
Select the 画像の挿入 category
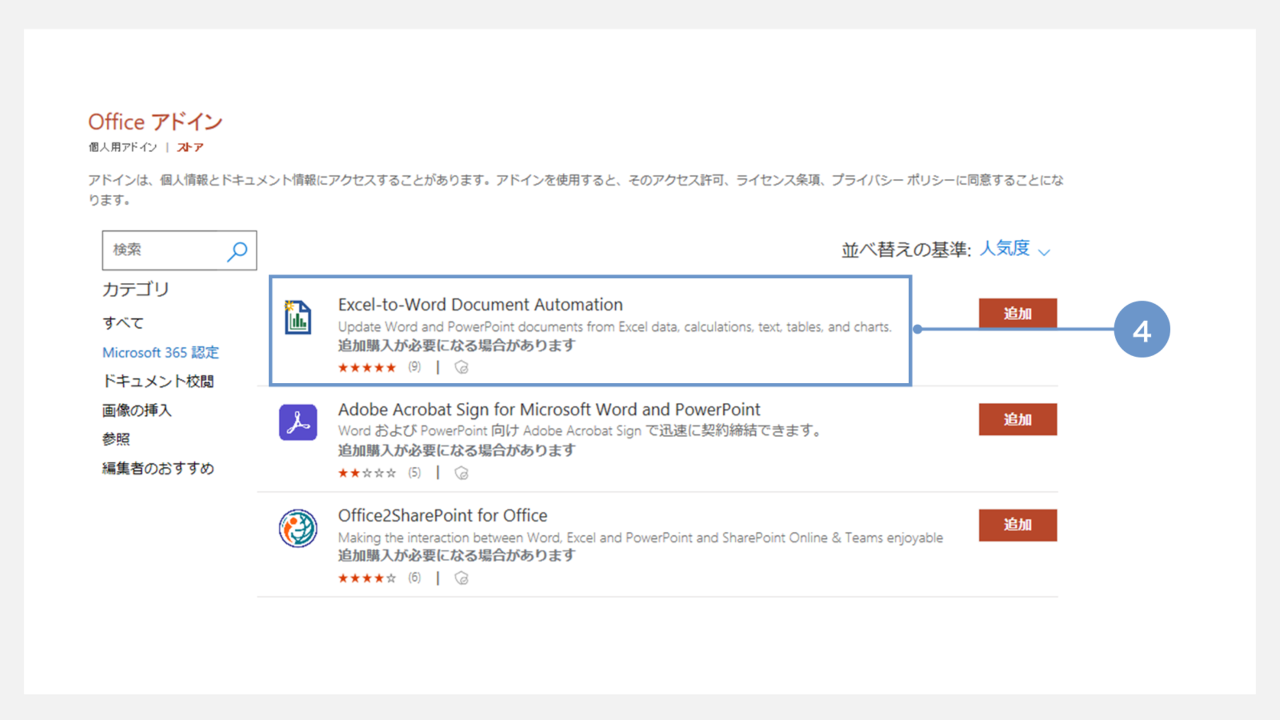point(137,410)
